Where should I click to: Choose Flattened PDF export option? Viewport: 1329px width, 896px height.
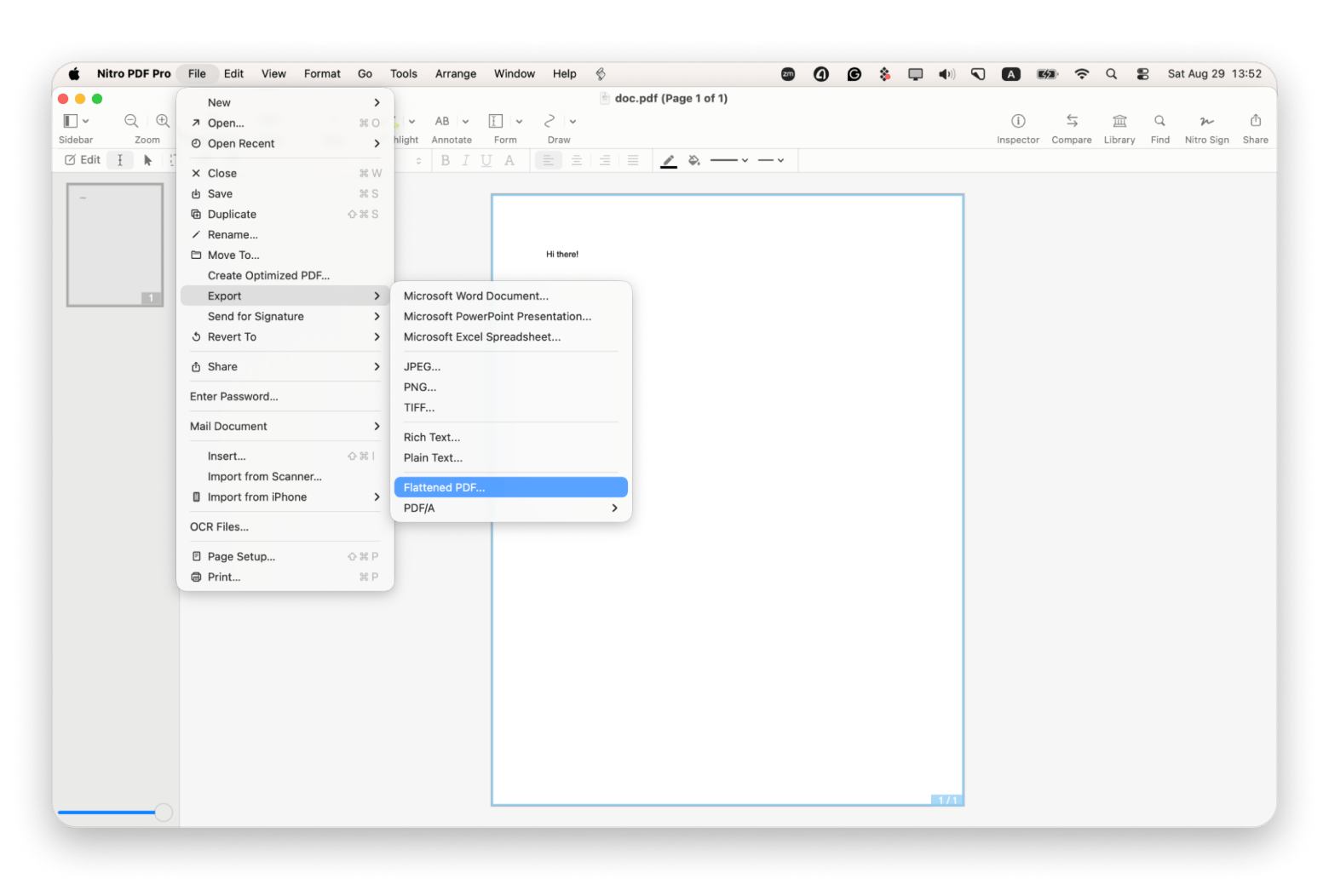(x=510, y=487)
